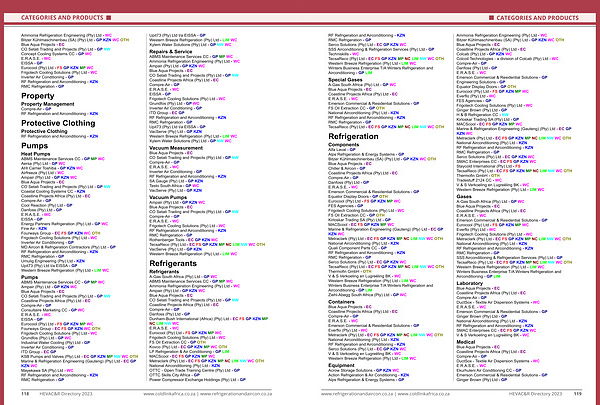Select the "Cool Reaction (Pty) Ltd" listing
The image size is (600, 405).
[x=47, y=205]
